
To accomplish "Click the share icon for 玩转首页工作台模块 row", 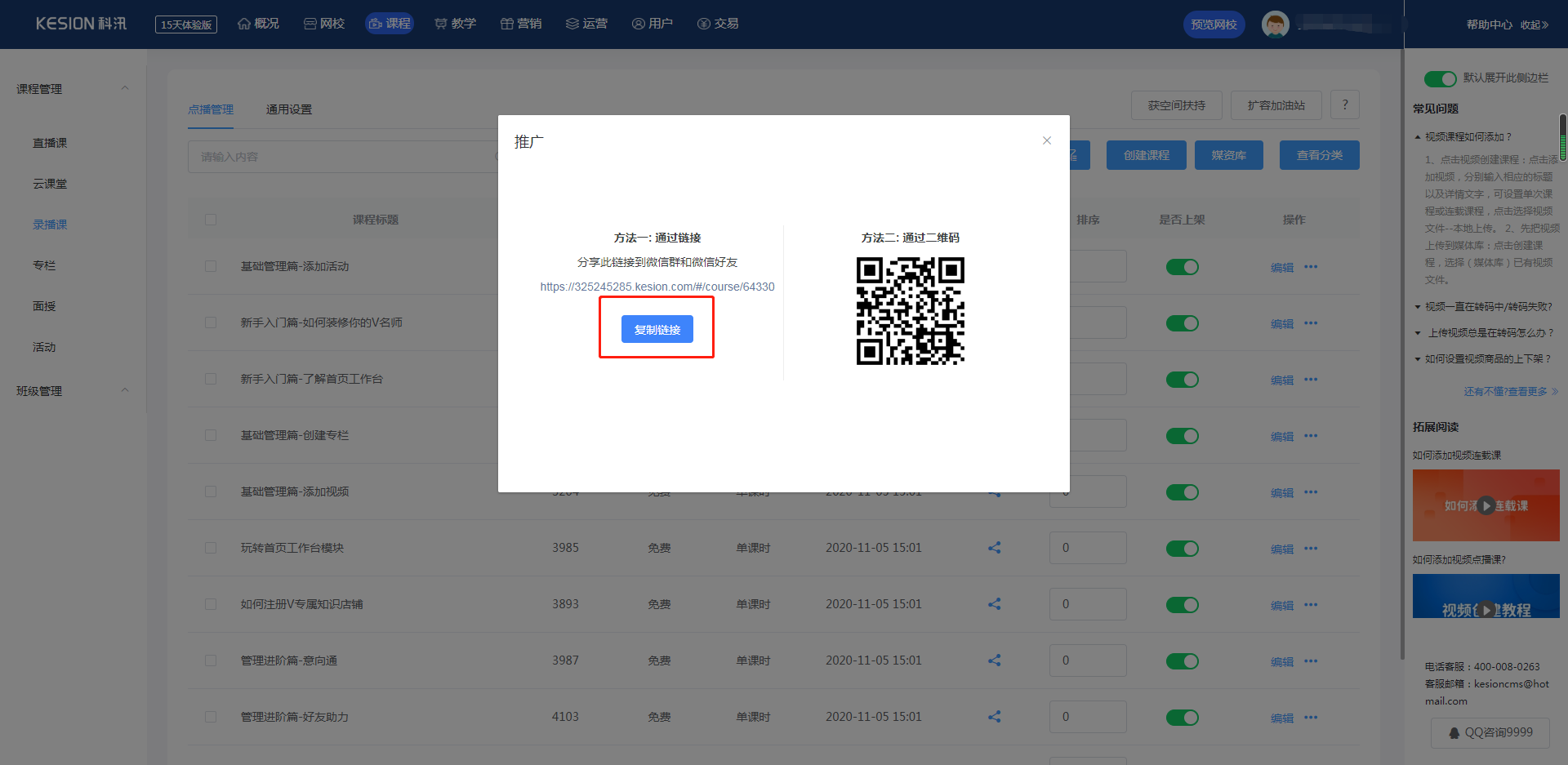I will tap(994, 548).
